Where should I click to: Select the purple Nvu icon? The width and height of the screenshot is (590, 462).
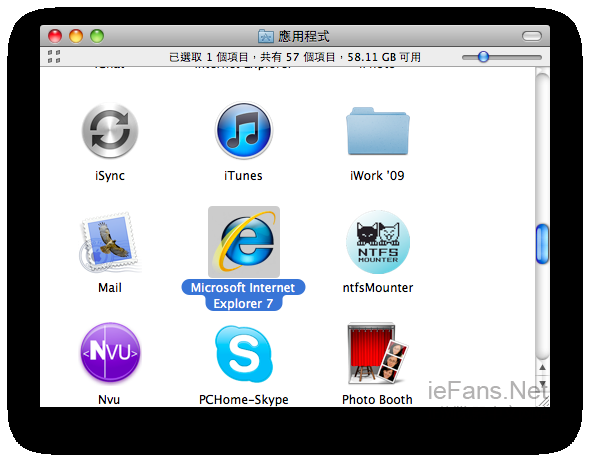[110, 352]
